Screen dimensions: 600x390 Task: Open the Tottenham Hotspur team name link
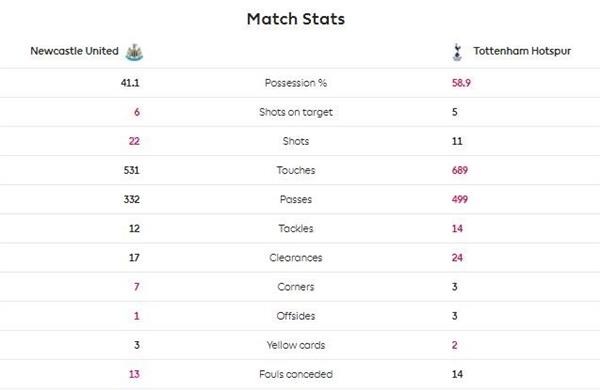(x=522, y=51)
